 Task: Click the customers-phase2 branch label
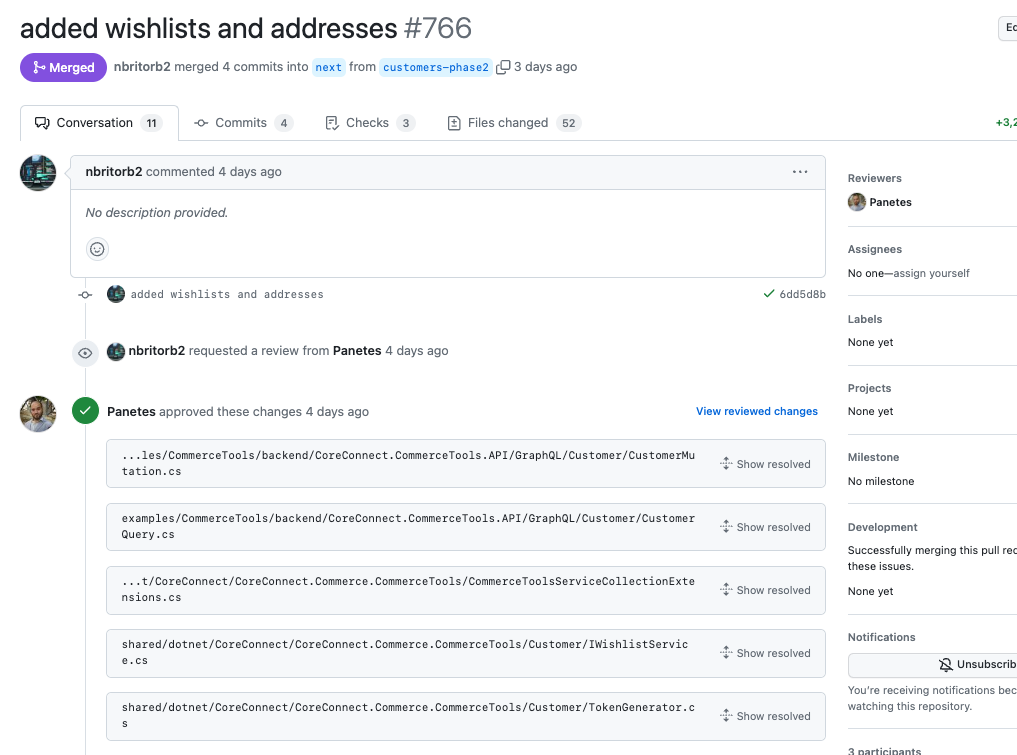436,67
